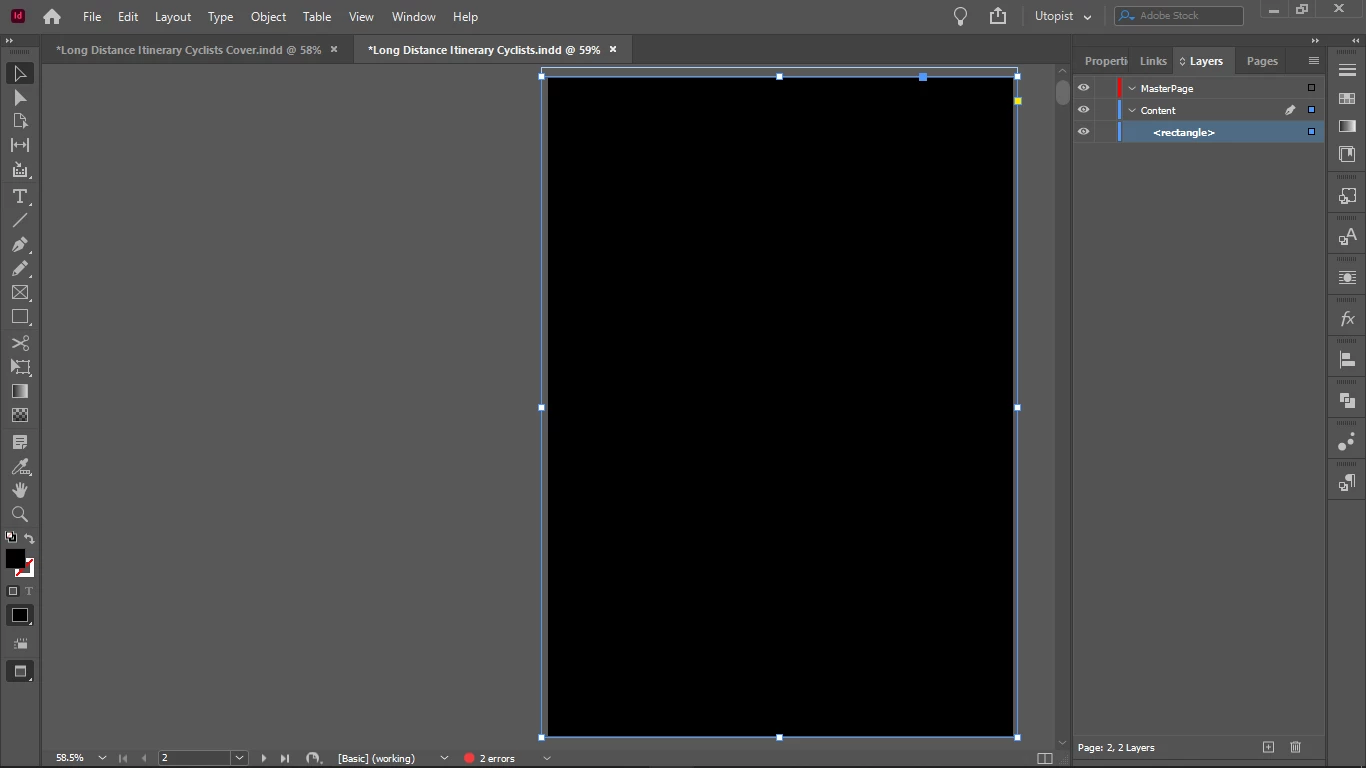Toggle split layout view
The image size is (1366, 768).
tap(1045, 758)
